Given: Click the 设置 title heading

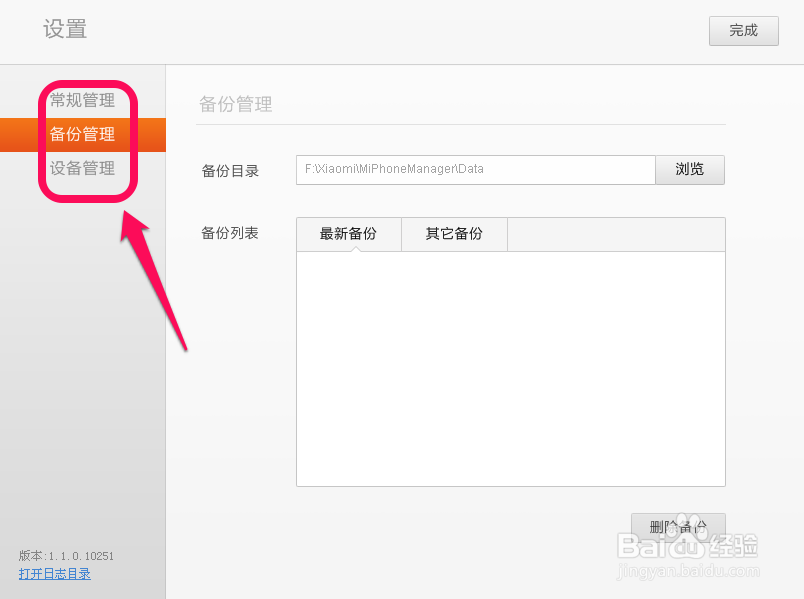Looking at the screenshot, I should click(x=64, y=30).
